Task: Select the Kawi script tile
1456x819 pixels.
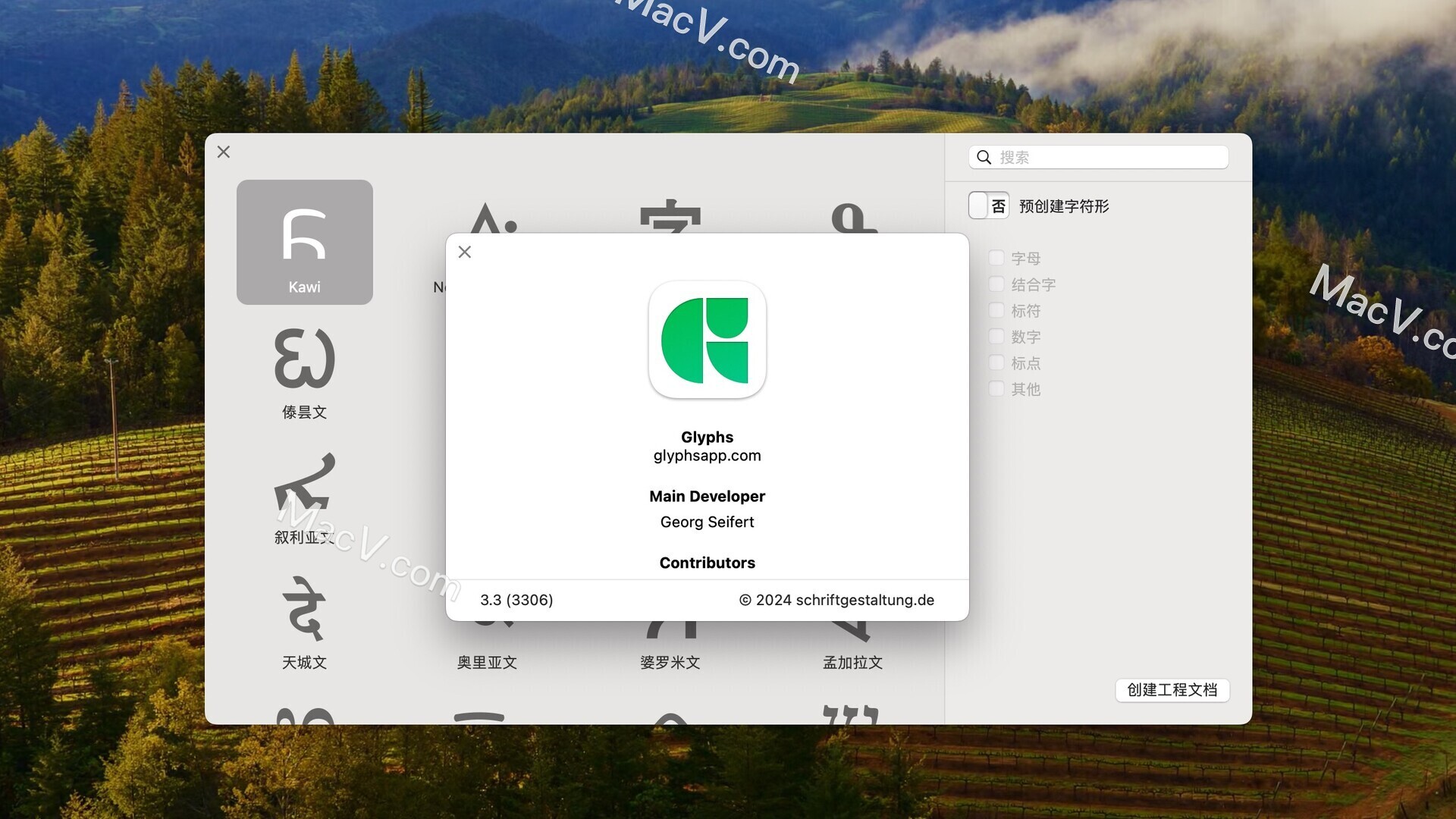Action: click(304, 242)
